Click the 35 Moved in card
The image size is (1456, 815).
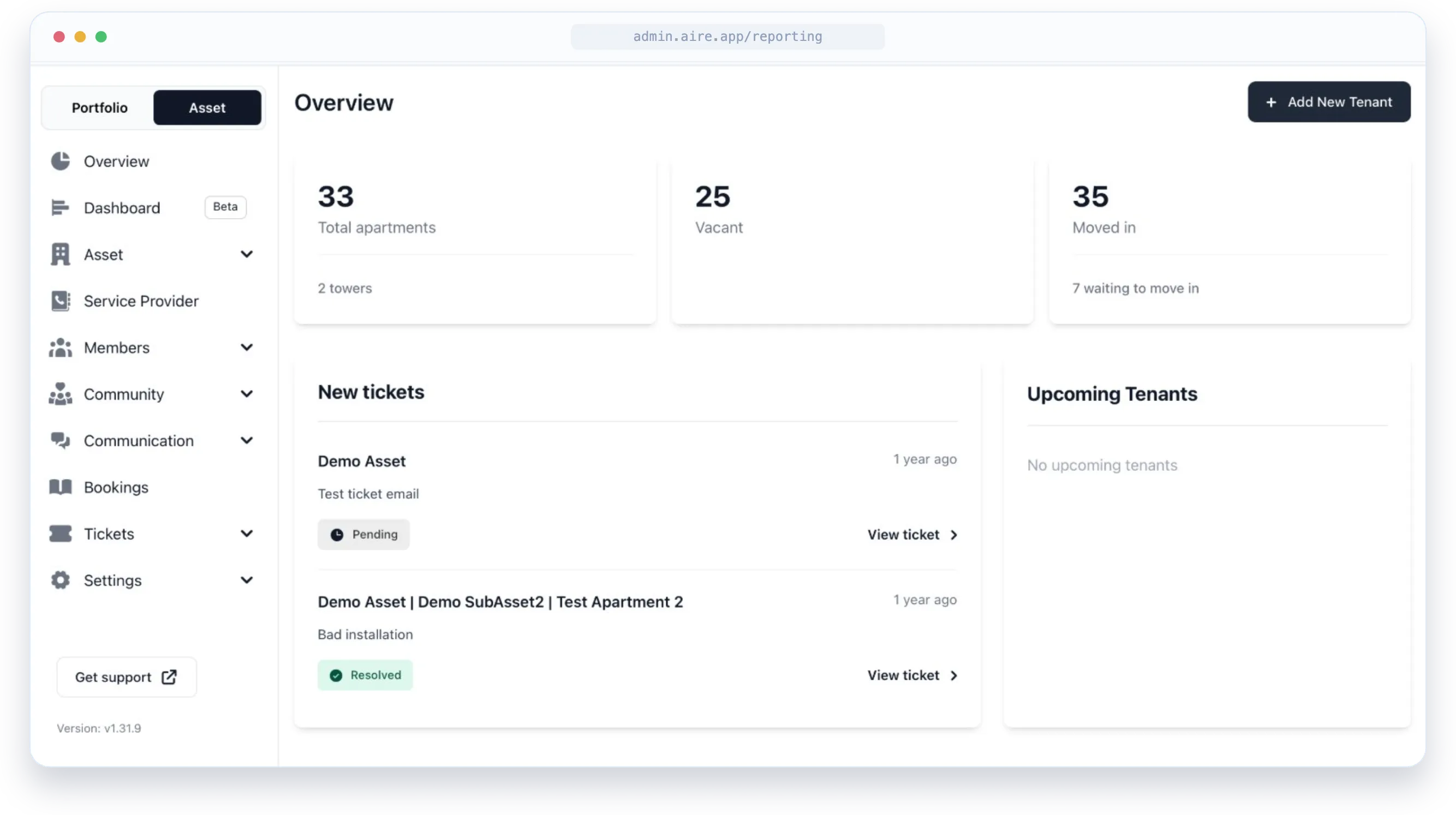tap(1230, 241)
